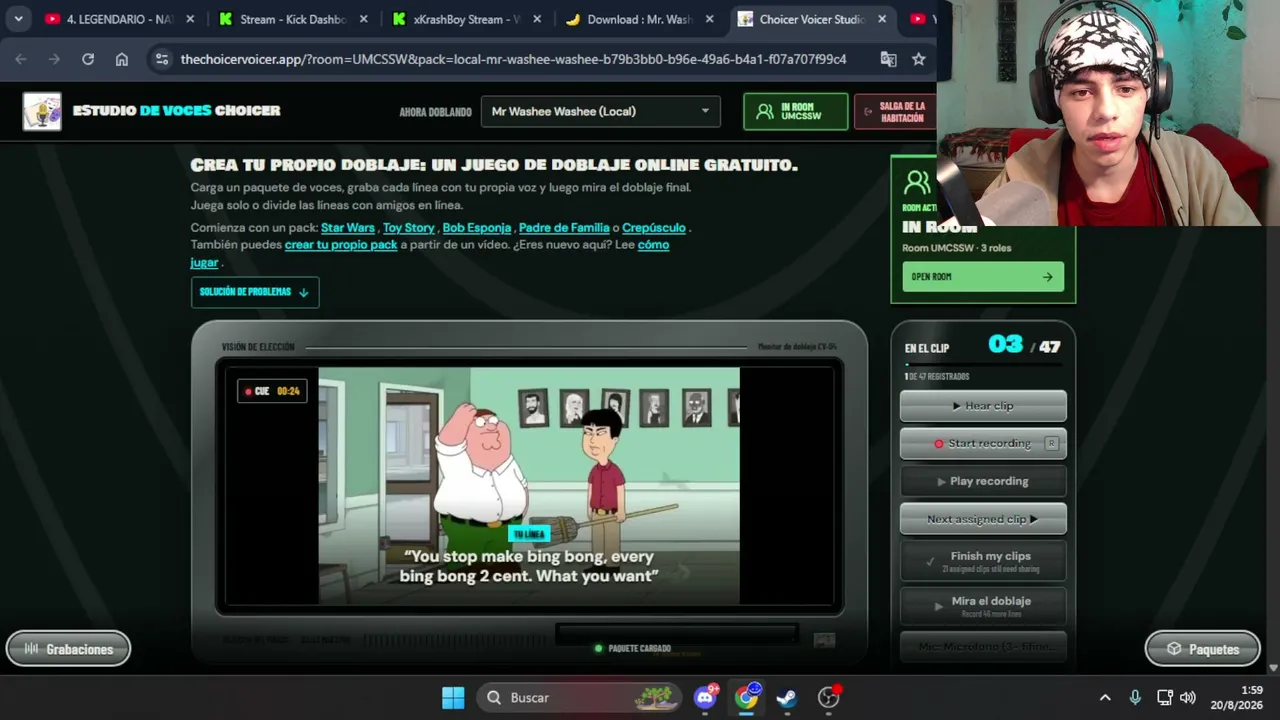The image size is (1280, 720).
Task: Click the Choicer Voicer logo image
Action: point(42,111)
